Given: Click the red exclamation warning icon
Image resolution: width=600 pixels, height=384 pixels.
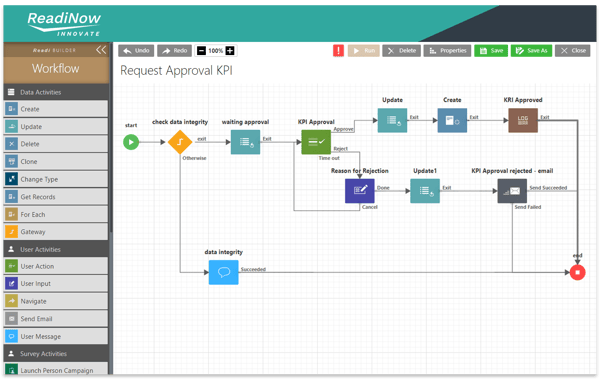Looking at the screenshot, I should coord(338,50).
